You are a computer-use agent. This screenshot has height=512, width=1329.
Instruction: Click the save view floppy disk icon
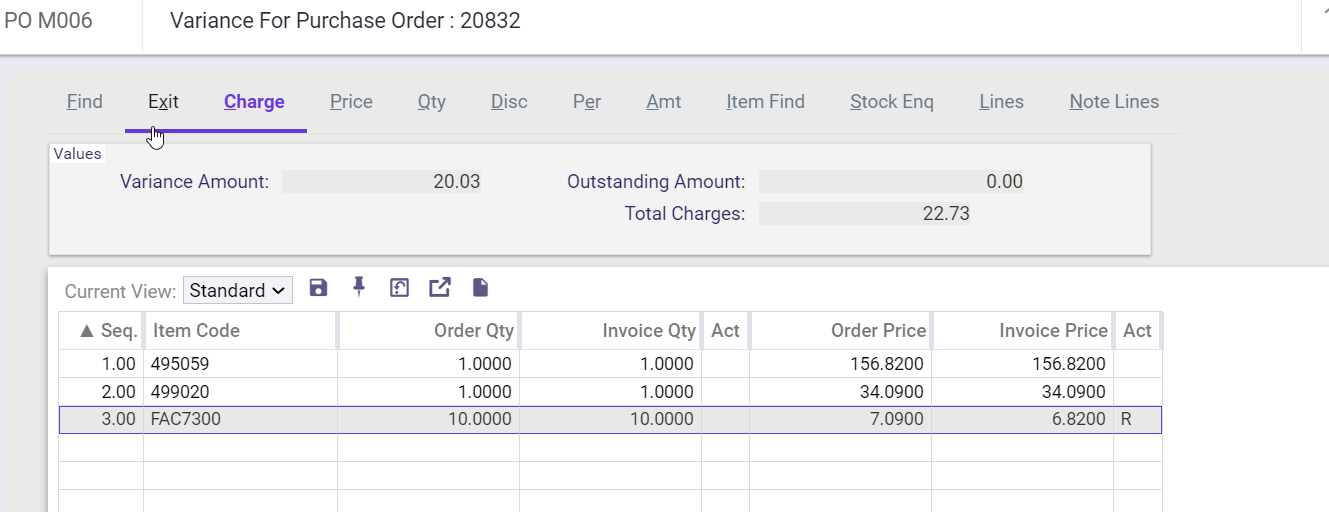tap(318, 288)
